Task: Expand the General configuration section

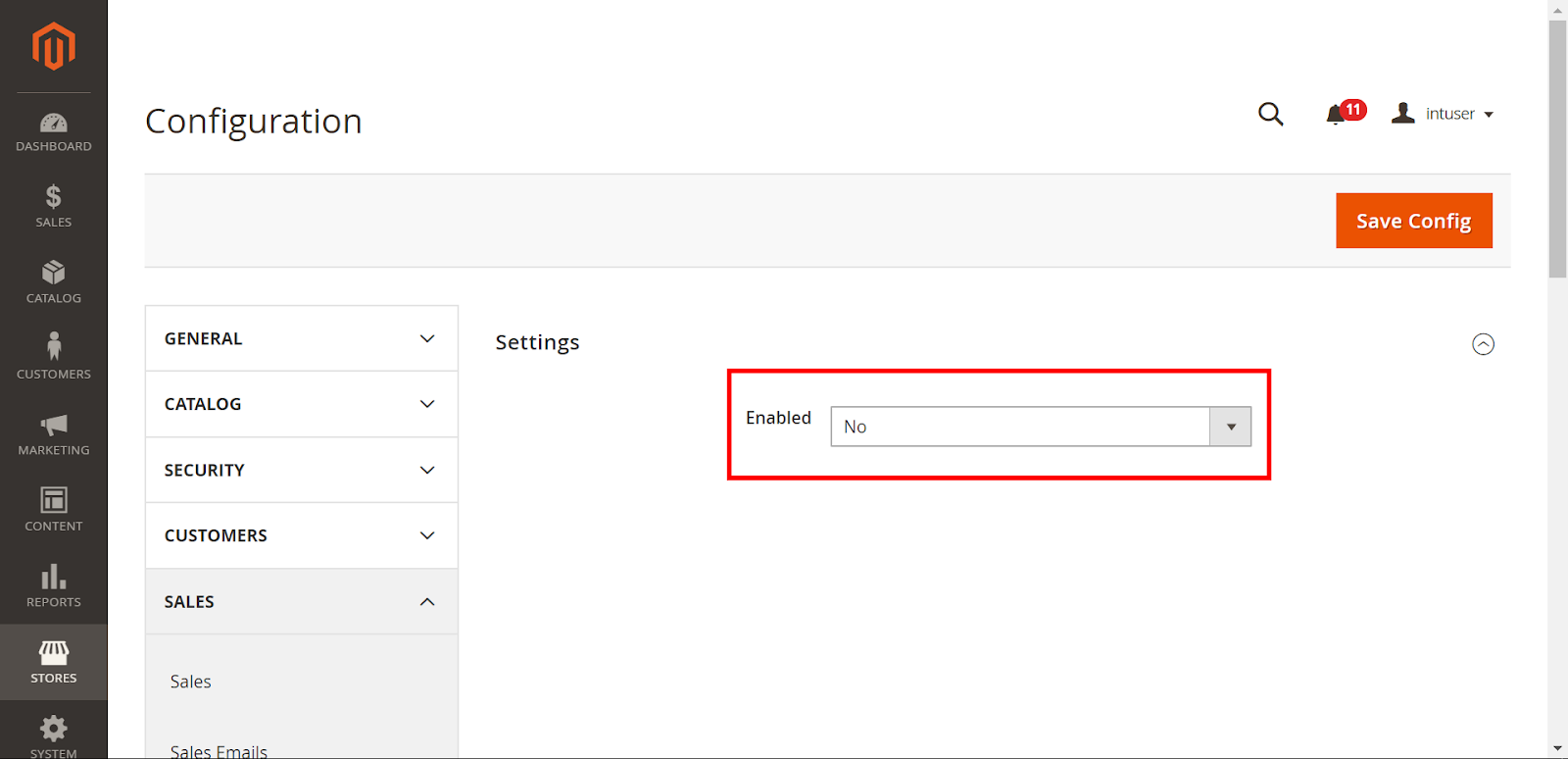Action: (x=301, y=338)
